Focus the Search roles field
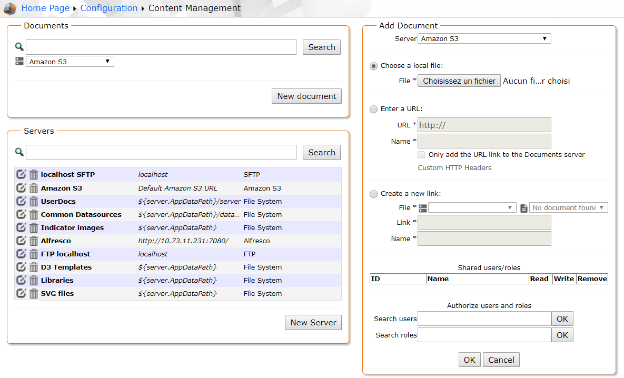The image size is (624, 378). coord(484,335)
